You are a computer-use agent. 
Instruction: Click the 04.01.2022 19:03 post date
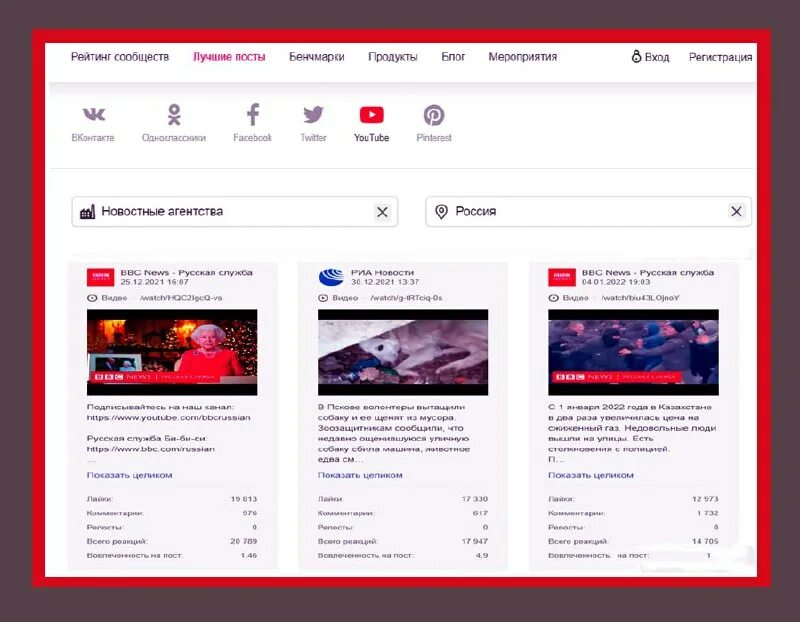(x=616, y=282)
